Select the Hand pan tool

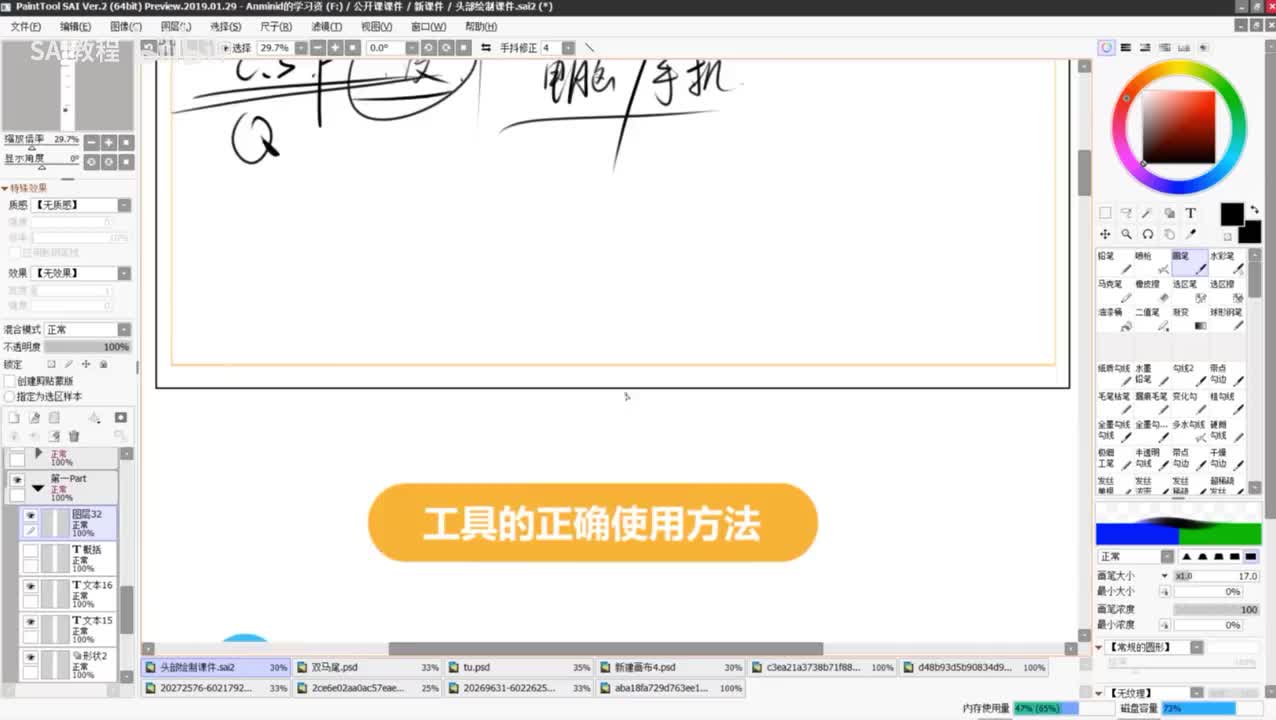point(1169,234)
